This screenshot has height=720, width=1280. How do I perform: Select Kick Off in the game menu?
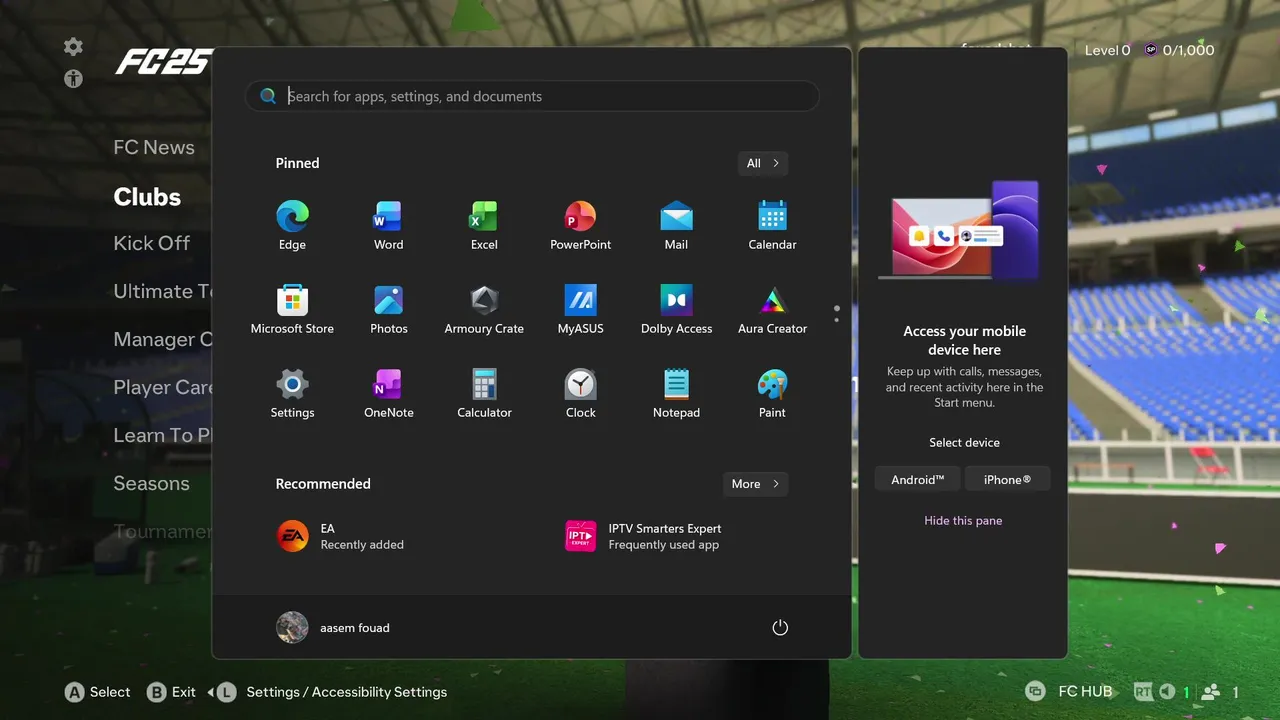pyautogui.click(x=151, y=243)
